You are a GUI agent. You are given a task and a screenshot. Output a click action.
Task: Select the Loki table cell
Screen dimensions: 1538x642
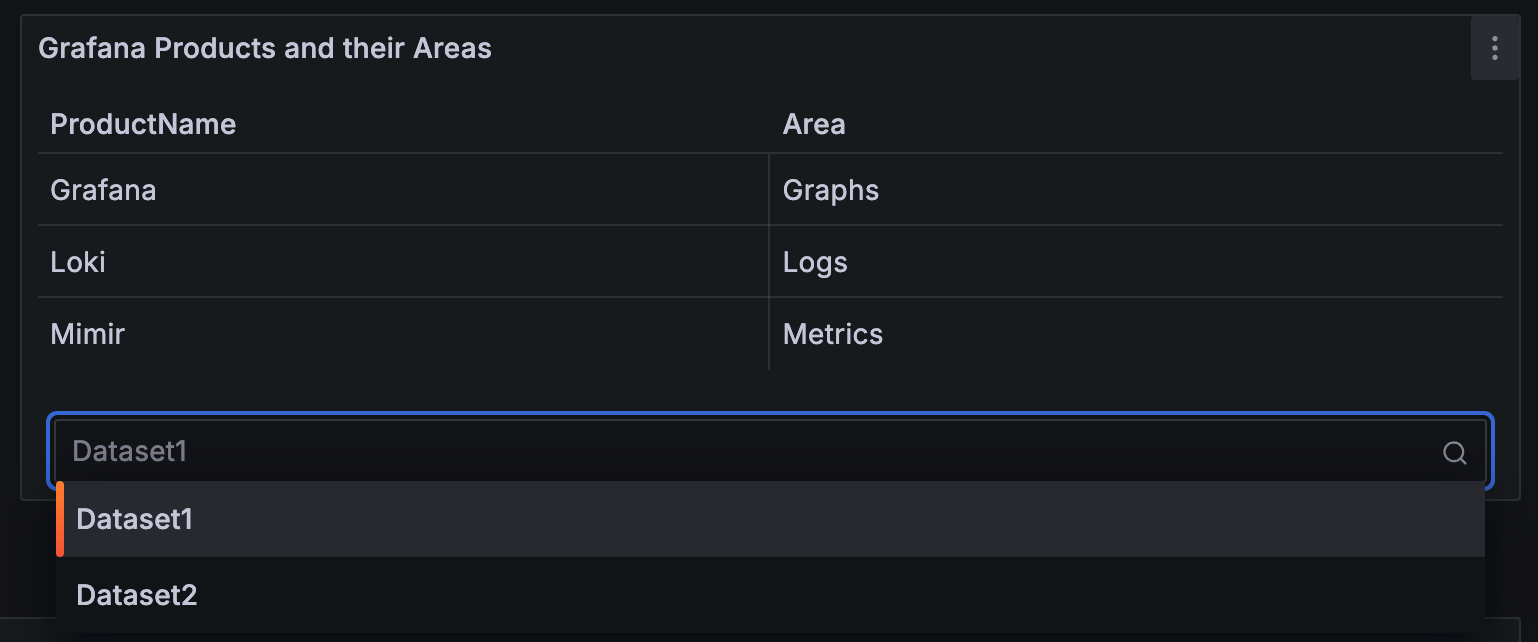click(78, 262)
